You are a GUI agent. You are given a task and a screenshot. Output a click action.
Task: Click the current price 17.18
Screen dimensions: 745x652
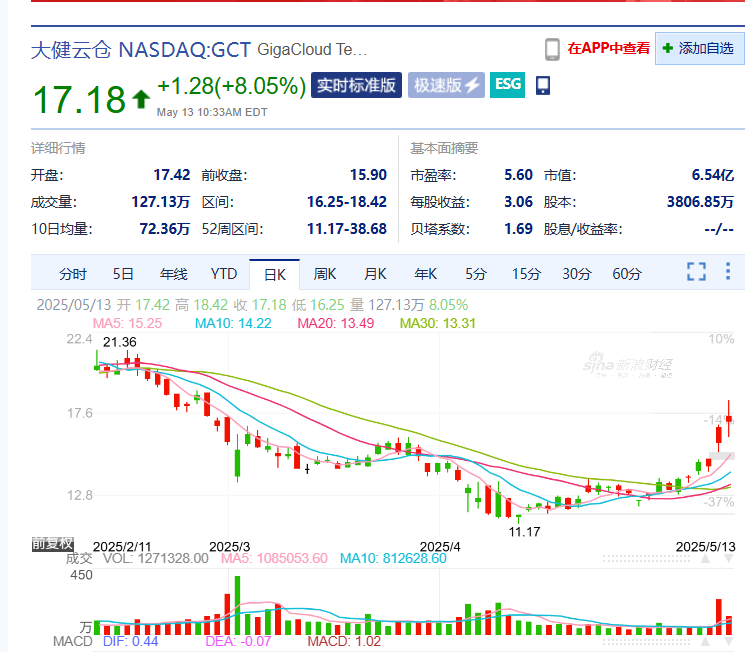(x=79, y=100)
